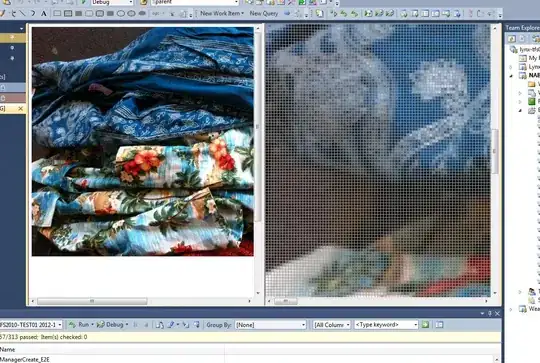Click the first Team Explorer toolbar icon

click(x=511, y=39)
